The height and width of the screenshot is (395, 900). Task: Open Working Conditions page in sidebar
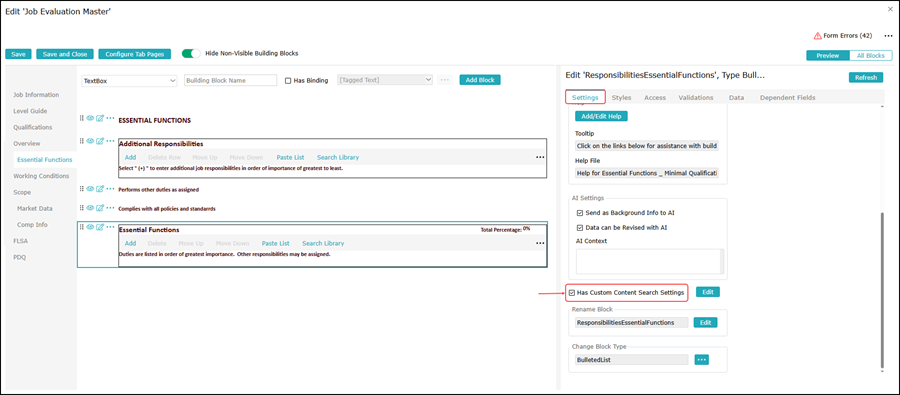click(41, 176)
